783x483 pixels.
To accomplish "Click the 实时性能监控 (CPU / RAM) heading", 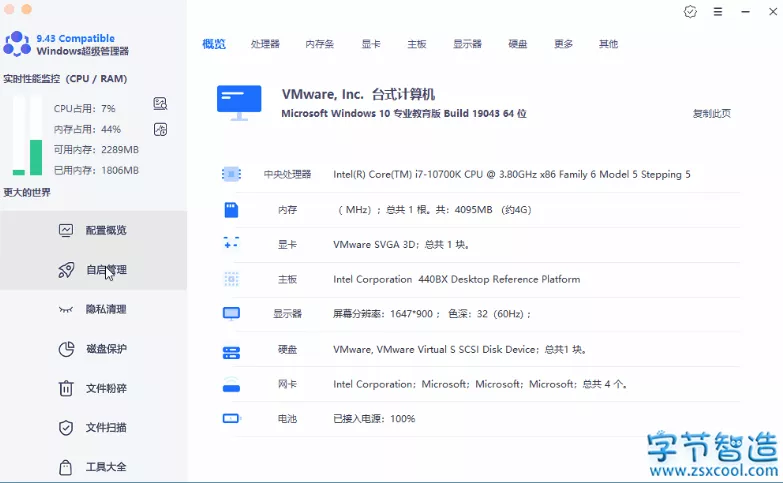I will 65,78.
